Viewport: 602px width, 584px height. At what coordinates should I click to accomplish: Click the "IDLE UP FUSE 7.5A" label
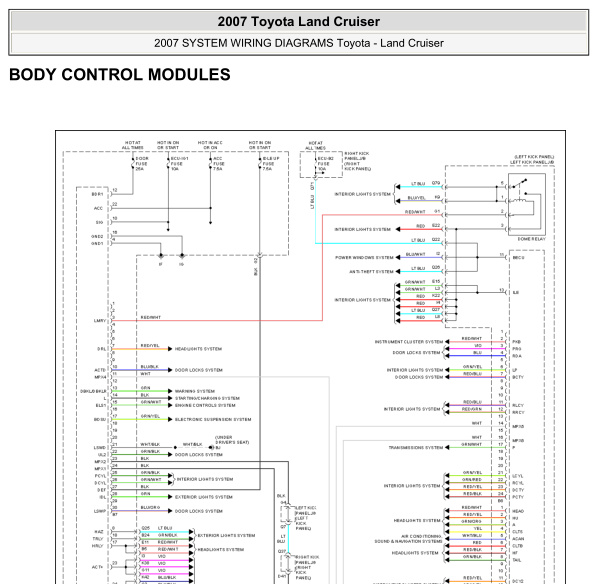coord(271,164)
